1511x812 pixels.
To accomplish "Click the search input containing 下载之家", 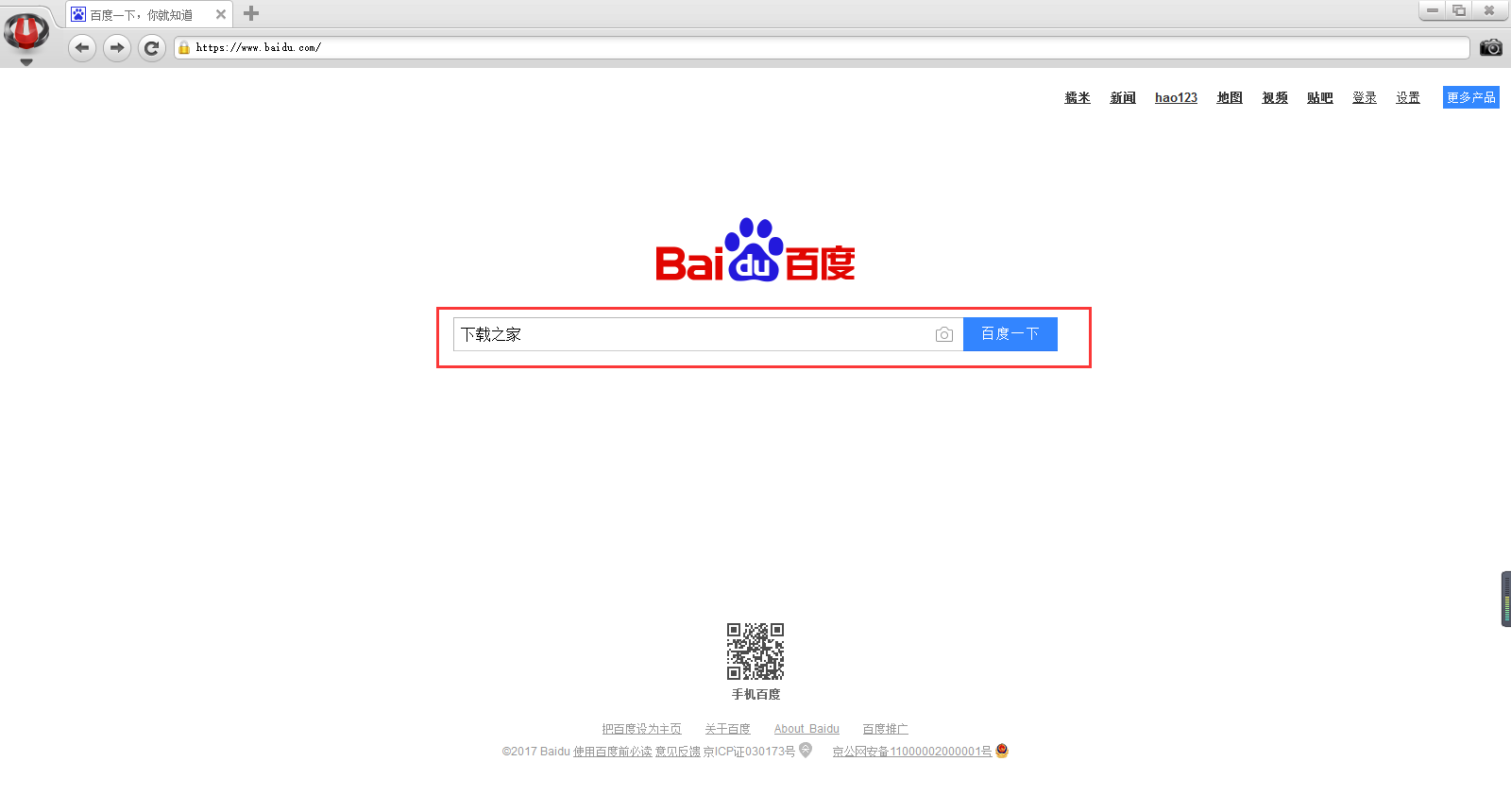I will click(689, 334).
